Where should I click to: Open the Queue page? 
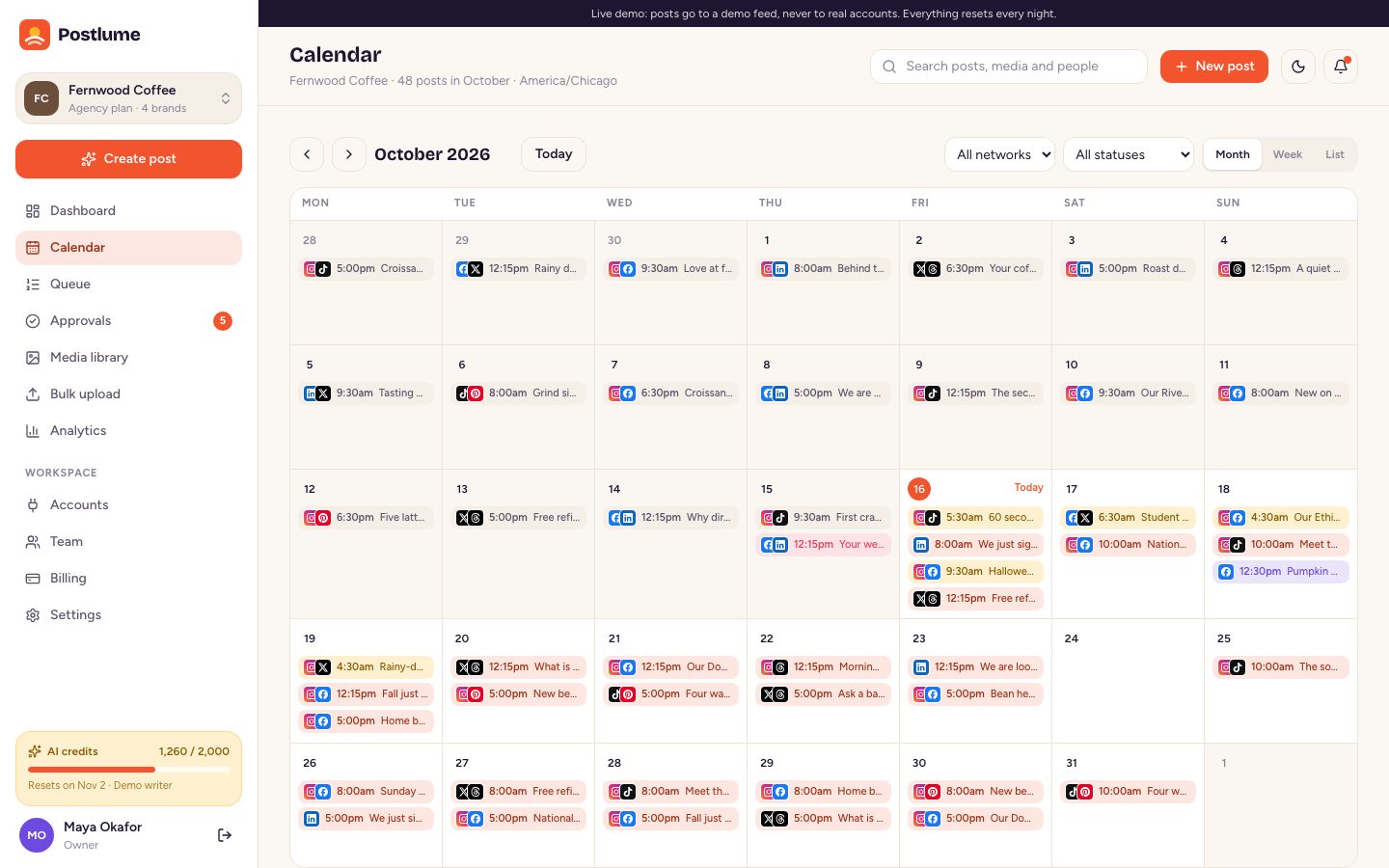[x=128, y=285]
